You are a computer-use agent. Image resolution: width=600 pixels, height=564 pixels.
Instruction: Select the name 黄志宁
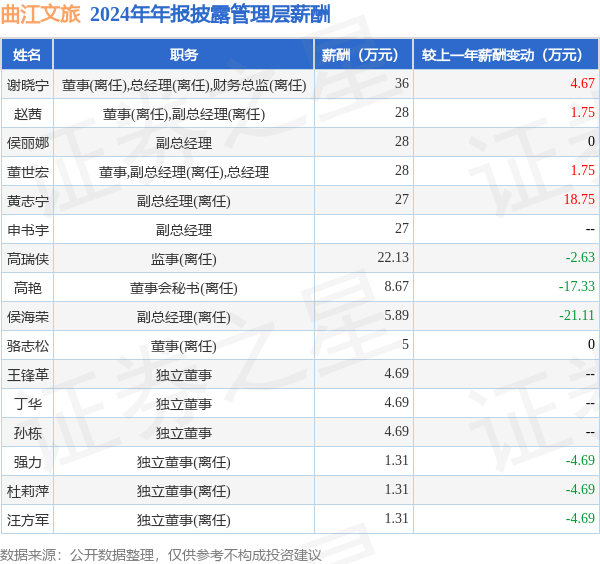coord(28,201)
